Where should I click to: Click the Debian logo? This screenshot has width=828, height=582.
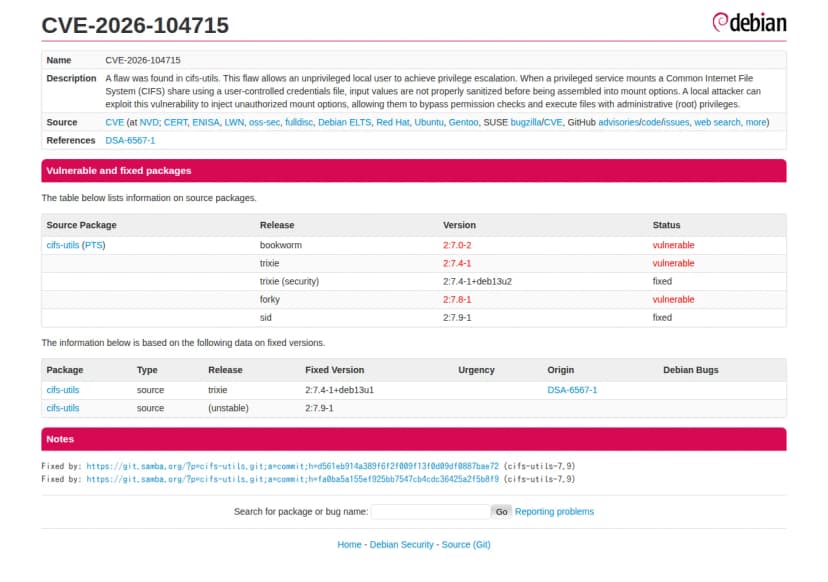point(749,23)
